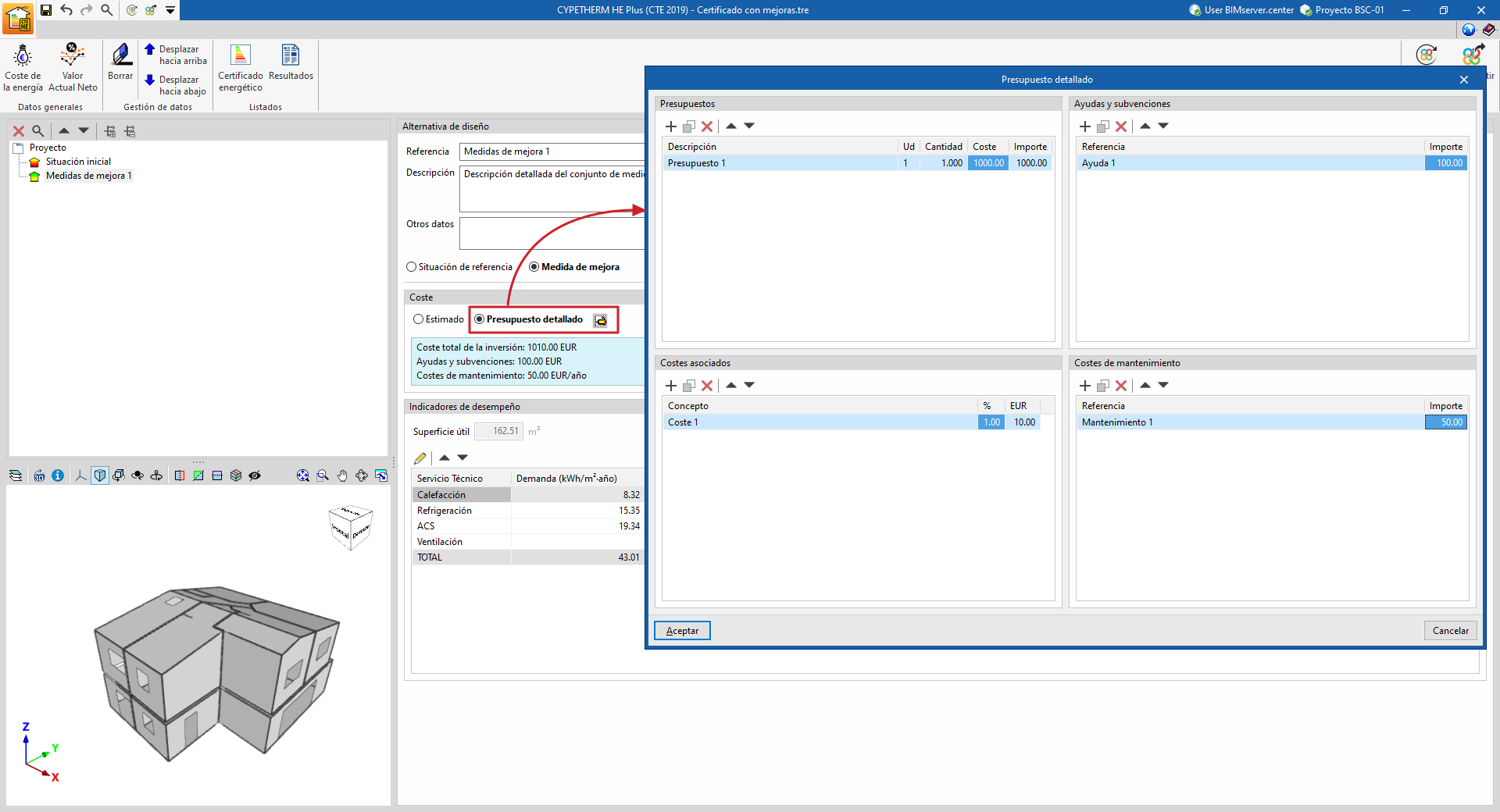The image size is (1500, 812).
Task: Click the Referencia input field
Action: (x=552, y=151)
